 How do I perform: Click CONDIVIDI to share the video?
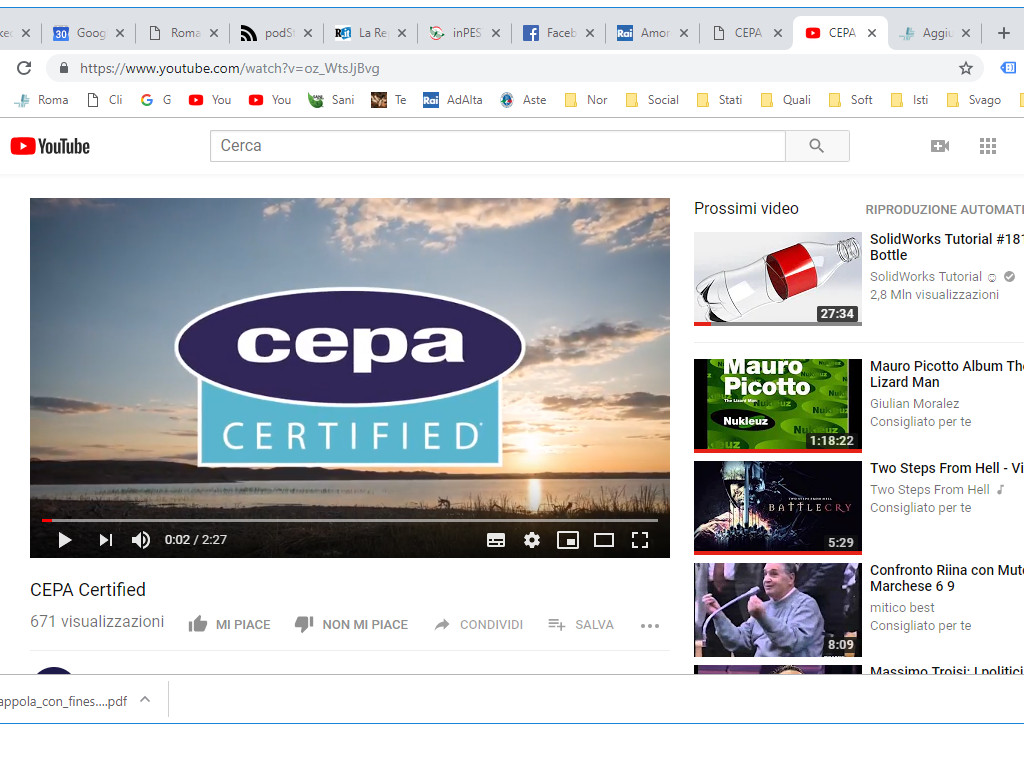478,624
